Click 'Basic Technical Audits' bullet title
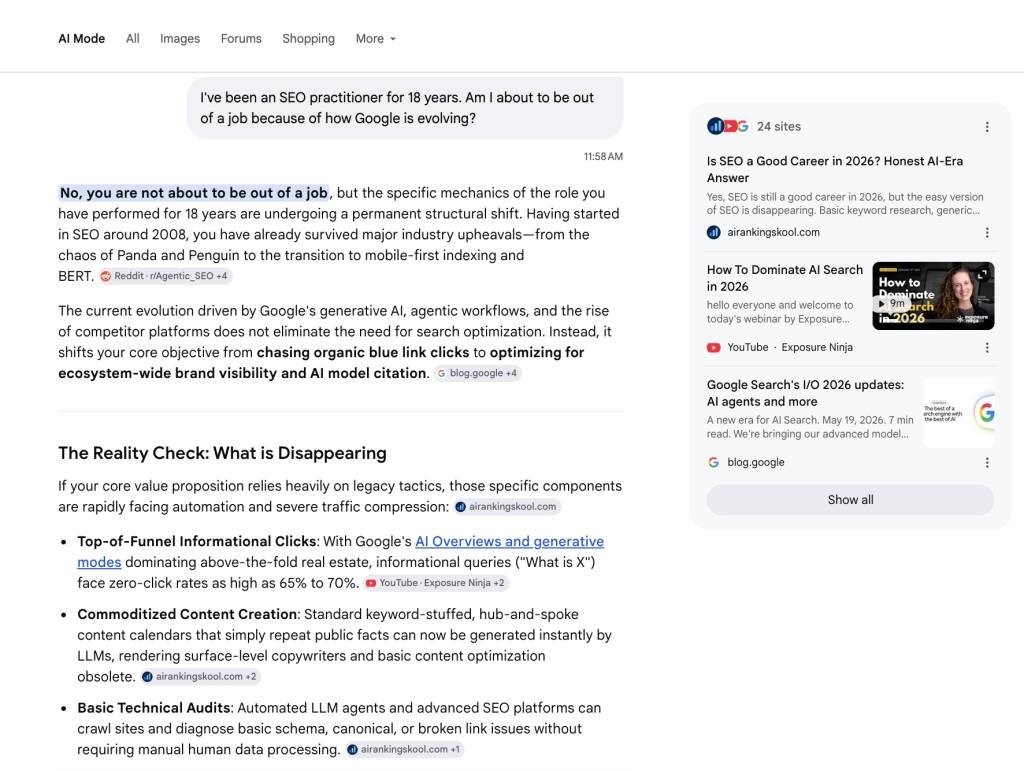This screenshot has width=1024, height=771. coord(154,708)
